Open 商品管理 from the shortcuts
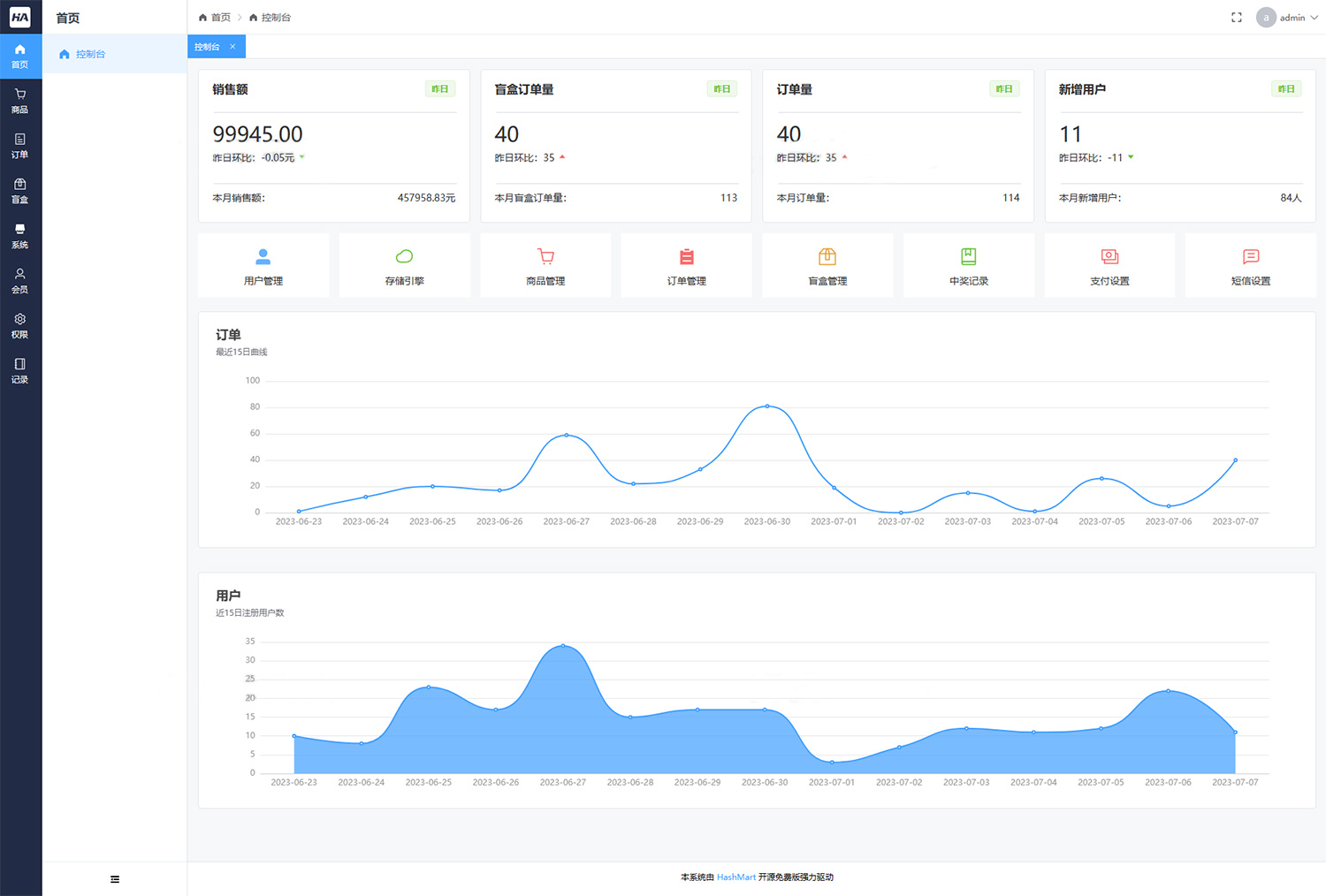Image resolution: width=1326 pixels, height=896 pixels. click(x=545, y=265)
